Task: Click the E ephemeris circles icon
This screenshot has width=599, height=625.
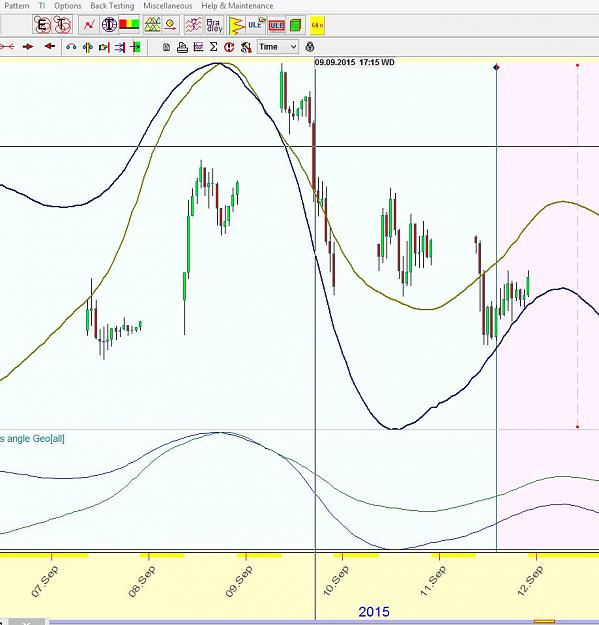Action: tap(42, 25)
